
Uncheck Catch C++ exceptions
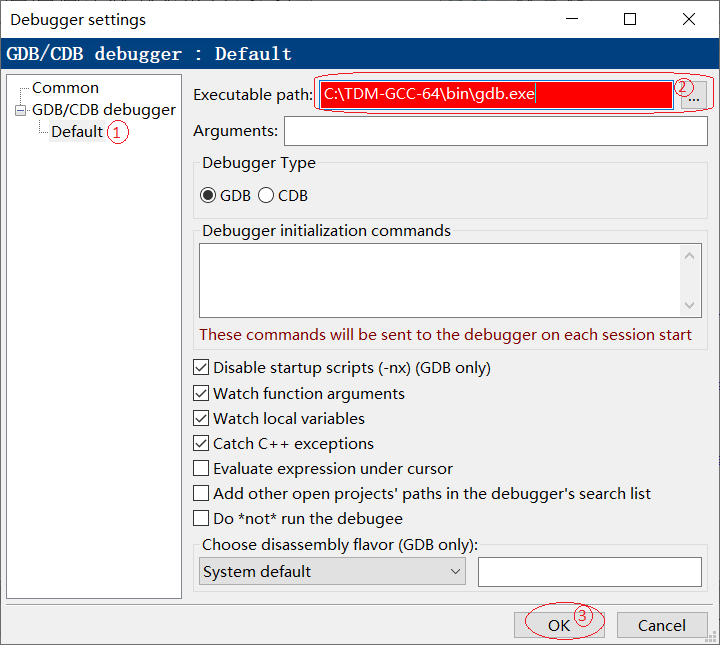(x=201, y=443)
